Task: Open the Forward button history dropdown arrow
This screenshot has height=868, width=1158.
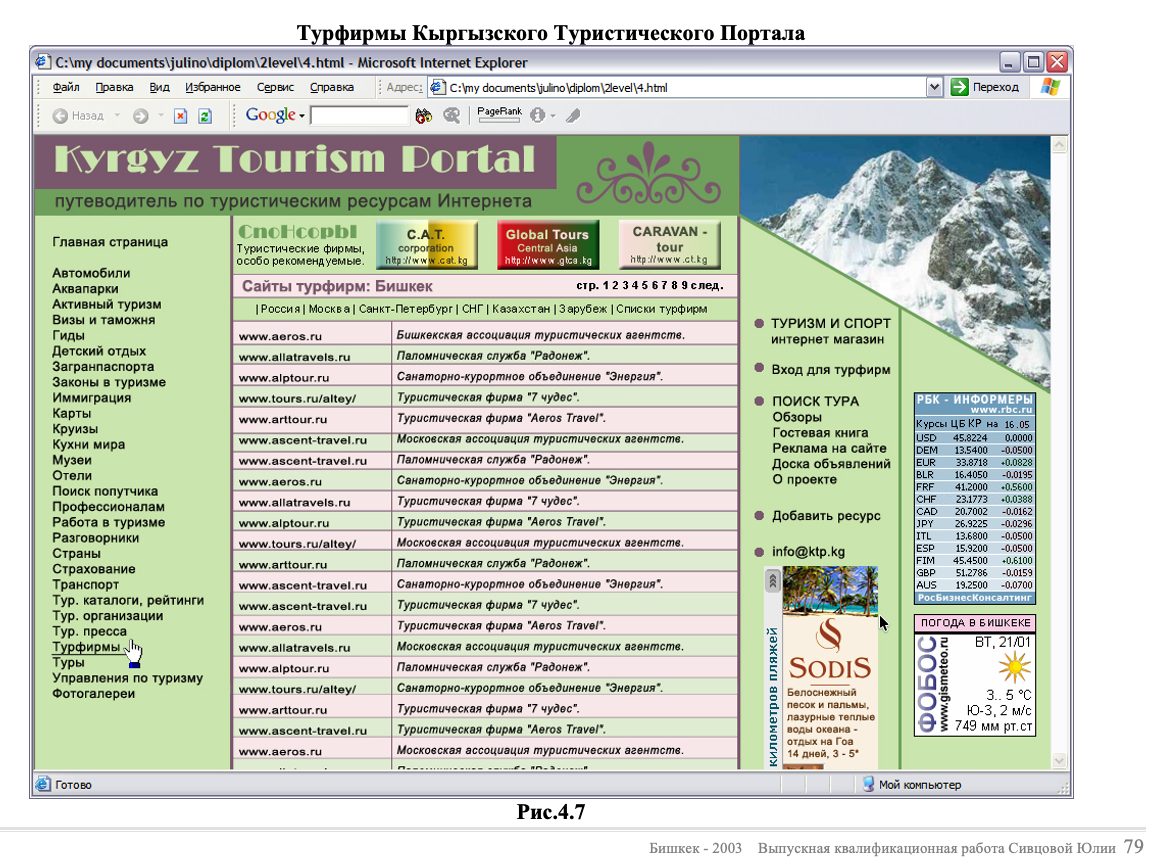Action: (x=160, y=116)
